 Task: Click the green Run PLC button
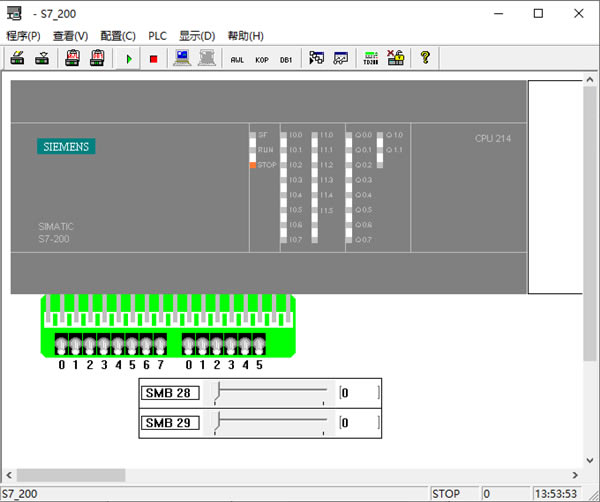[129, 59]
